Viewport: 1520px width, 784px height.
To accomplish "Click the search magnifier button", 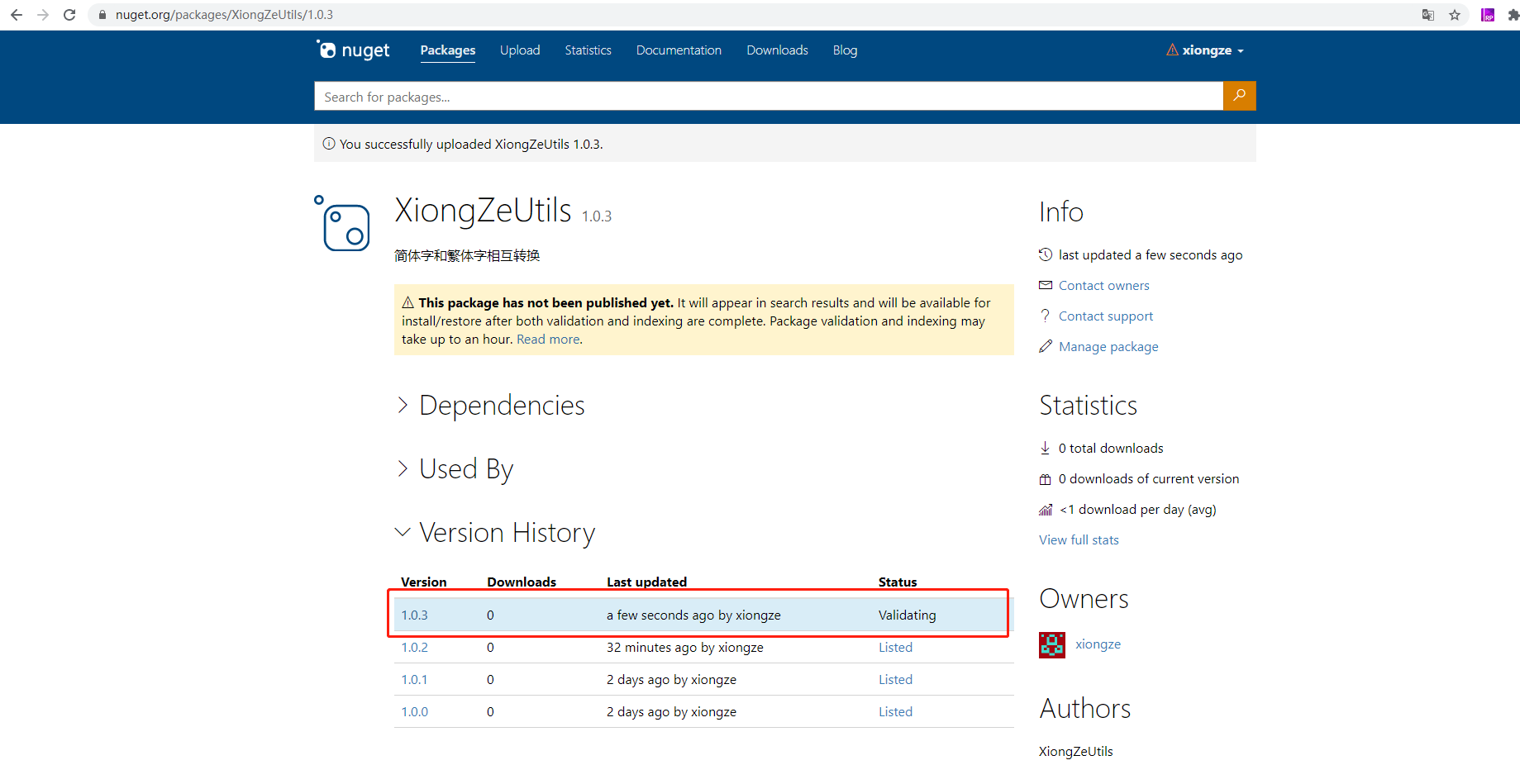I will point(1239,96).
